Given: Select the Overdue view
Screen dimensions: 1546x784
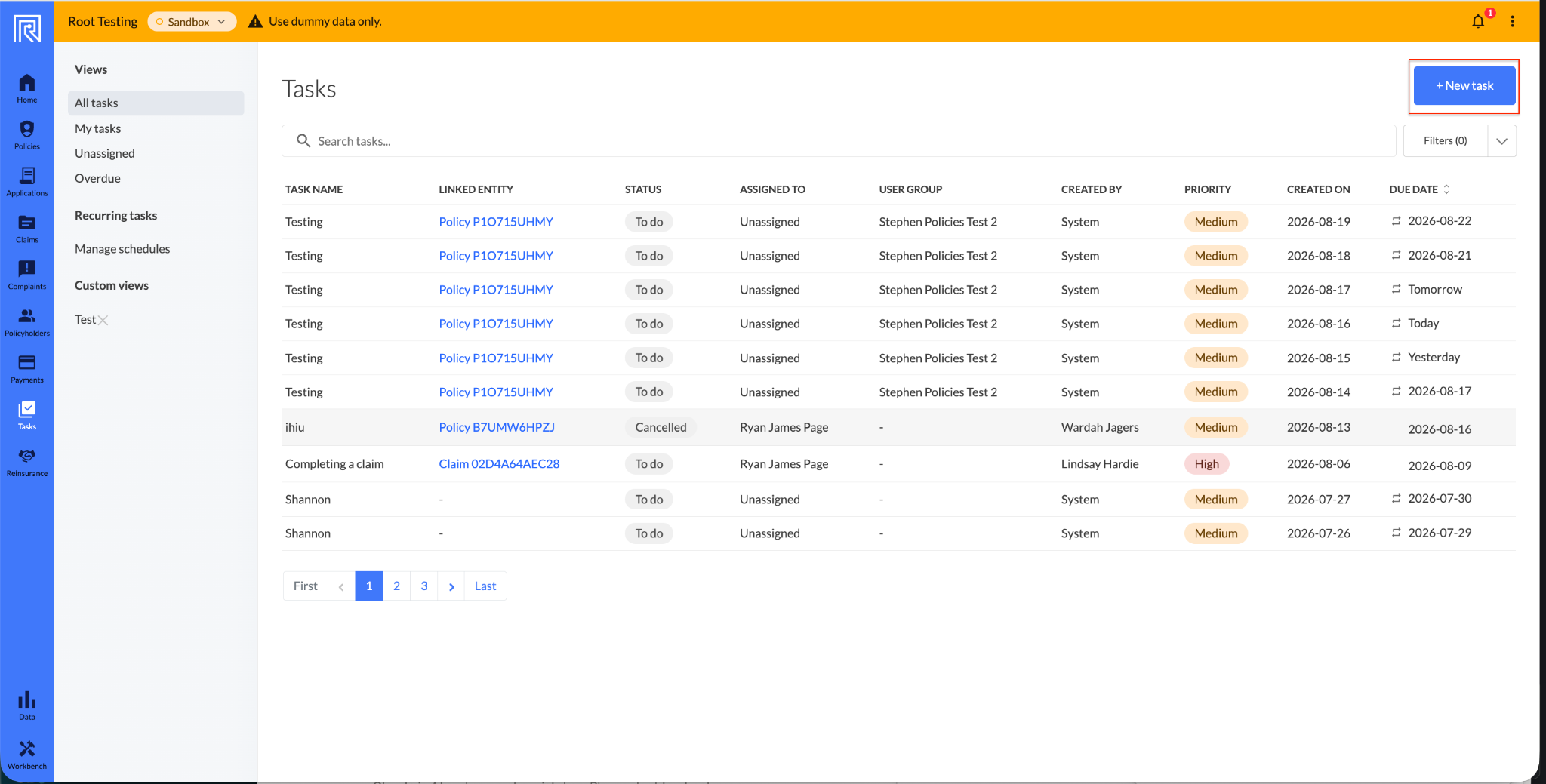Looking at the screenshot, I should pyautogui.click(x=97, y=178).
